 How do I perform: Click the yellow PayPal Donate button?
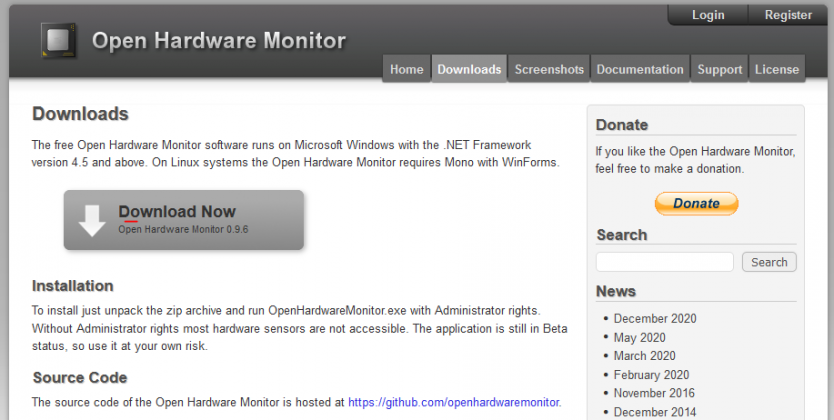pyautogui.click(x=696, y=203)
